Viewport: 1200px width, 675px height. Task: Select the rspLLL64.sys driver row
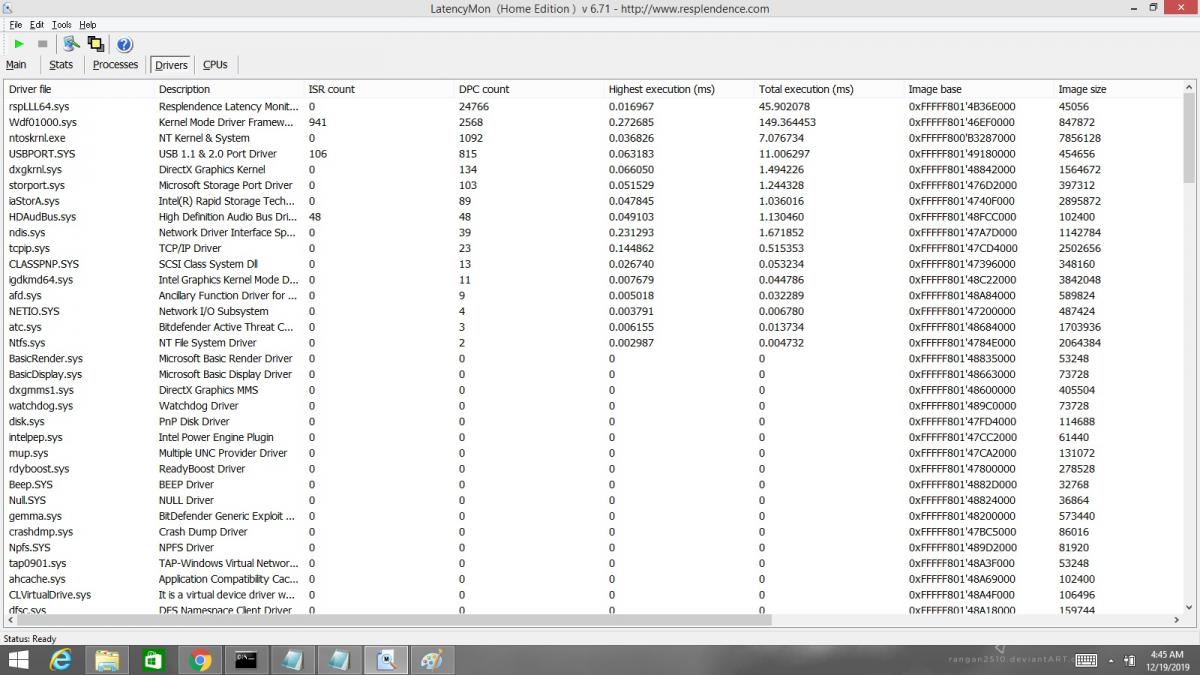(x=593, y=106)
